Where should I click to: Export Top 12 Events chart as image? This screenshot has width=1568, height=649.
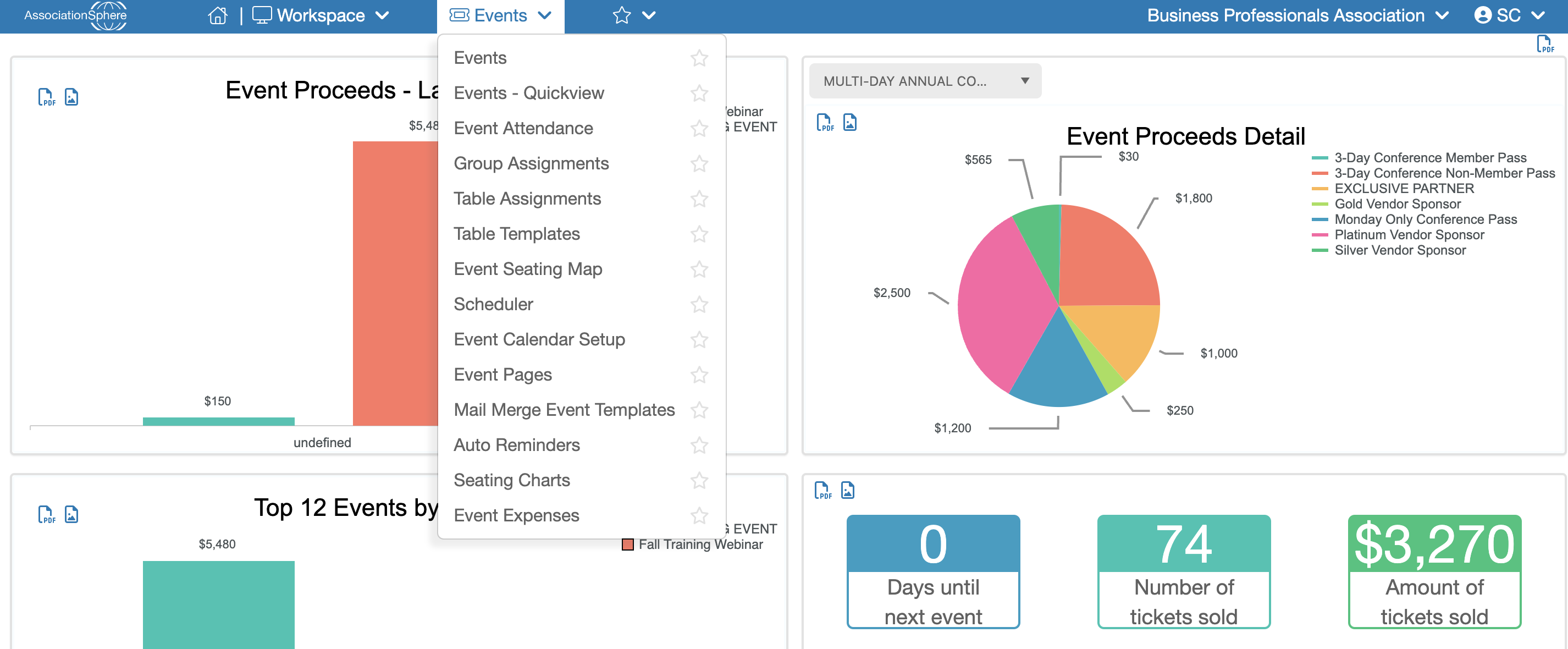71,514
